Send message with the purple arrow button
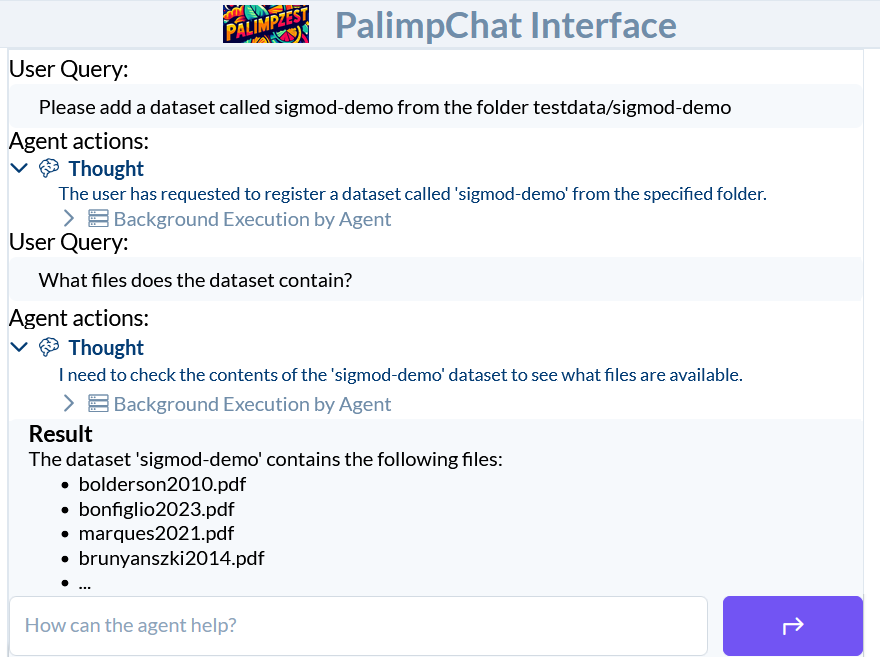880x657 pixels. tap(792, 626)
